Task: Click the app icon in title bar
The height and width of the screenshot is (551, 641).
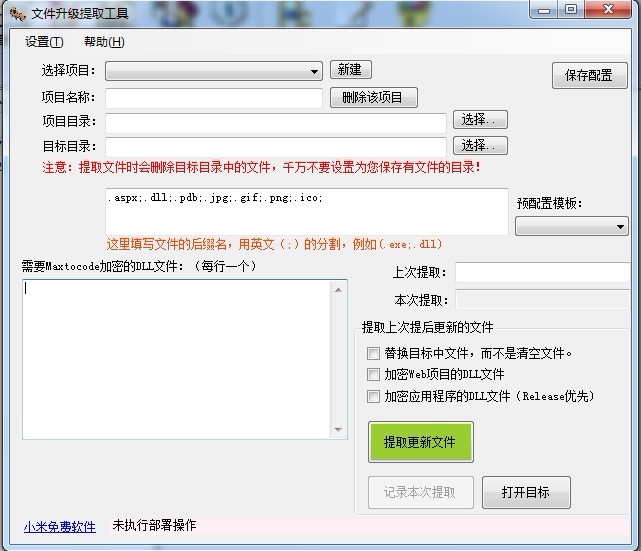Action: (x=16, y=13)
